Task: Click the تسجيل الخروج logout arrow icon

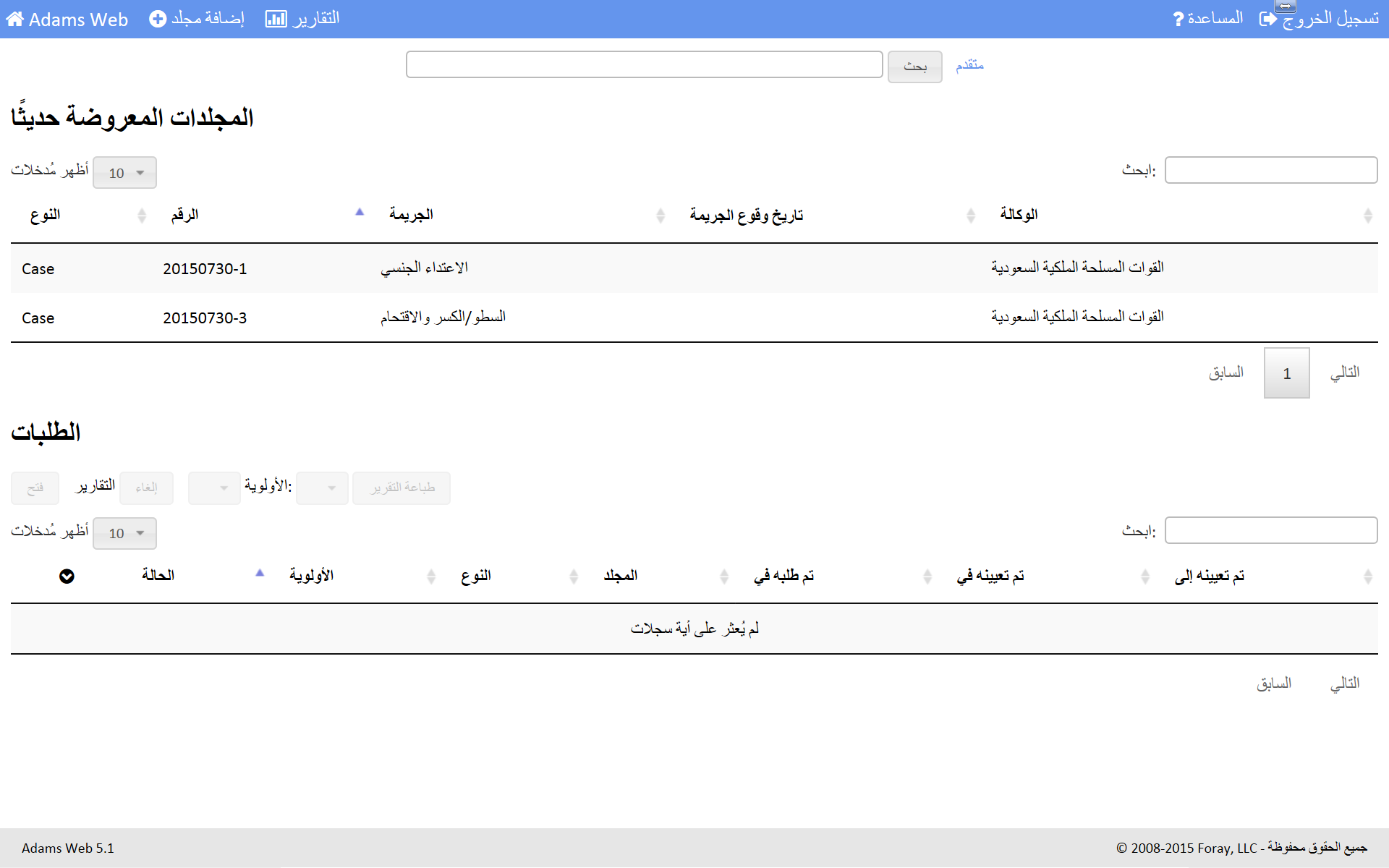Action: tap(1267, 20)
